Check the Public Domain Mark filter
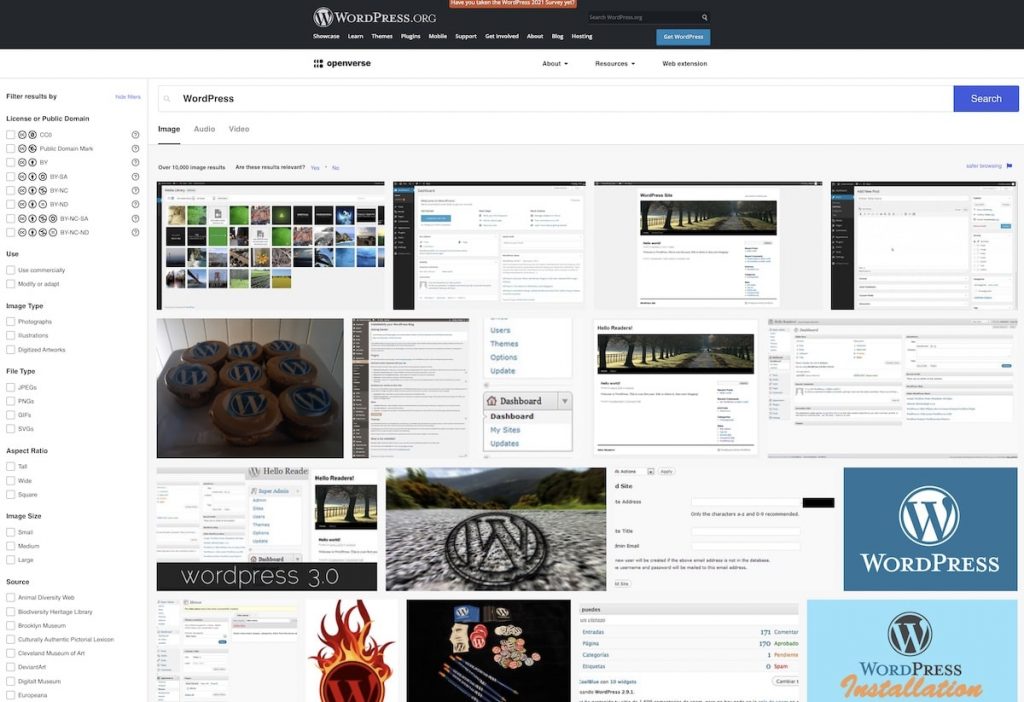This screenshot has width=1024, height=702. 10,149
